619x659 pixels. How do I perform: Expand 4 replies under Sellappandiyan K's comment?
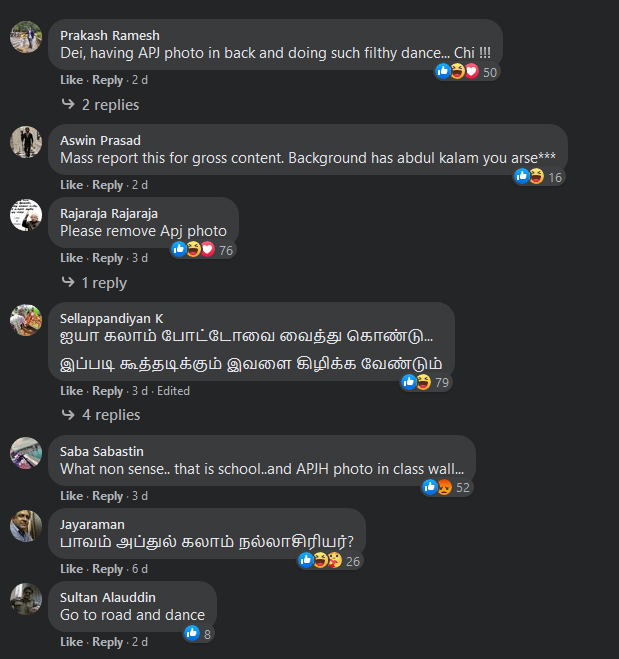point(101,415)
